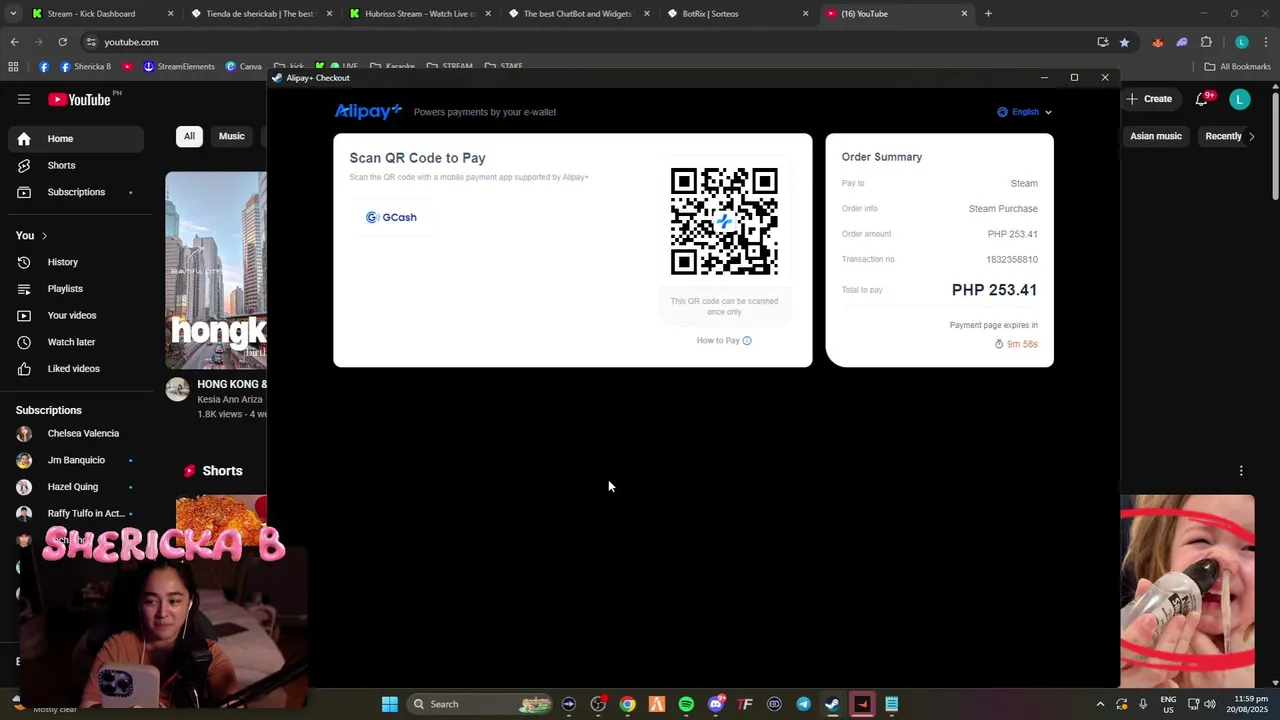
Task: Open Liked videos in sidebar
Action: tap(76, 369)
